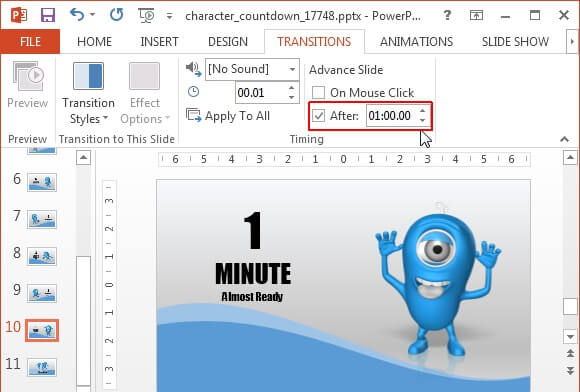This screenshot has height=392, width=580.
Task: Click the Apply To All button
Action: (x=228, y=116)
